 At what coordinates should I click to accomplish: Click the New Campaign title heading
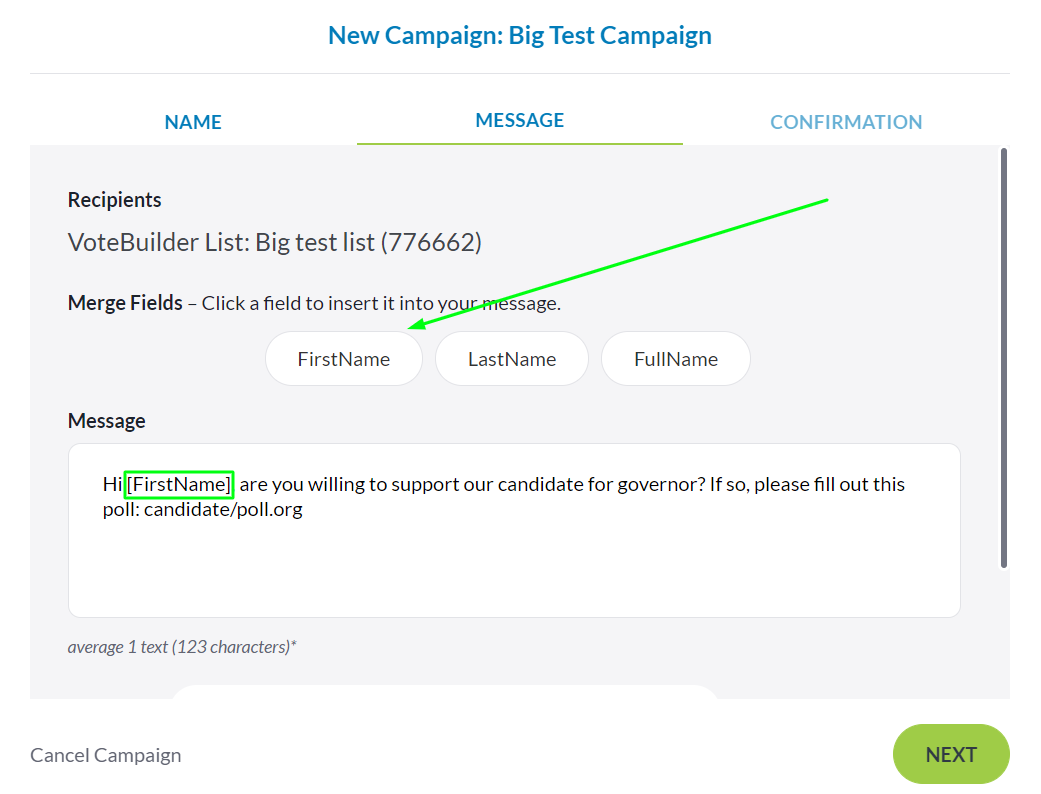pyautogui.click(x=519, y=34)
